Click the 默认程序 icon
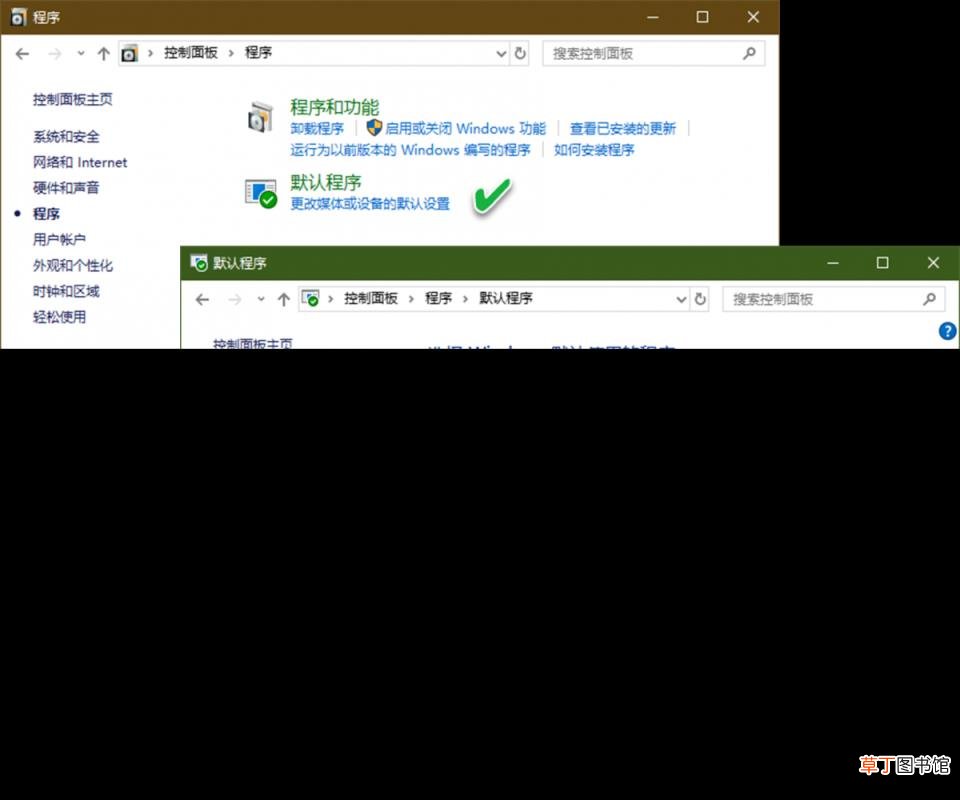Viewport: 960px width, 800px height. (261, 193)
